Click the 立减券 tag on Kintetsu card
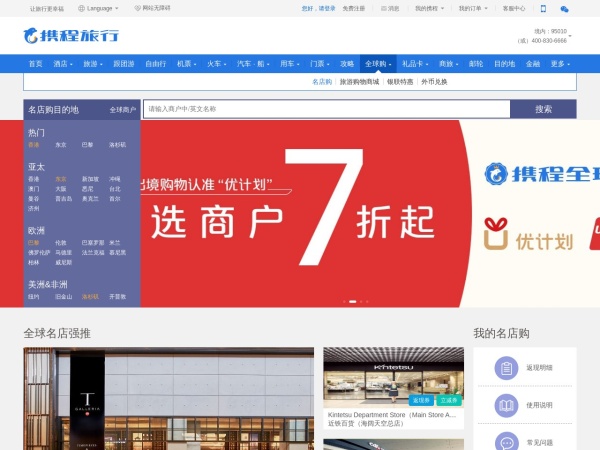 pyautogui.click(x=449, y=400)
